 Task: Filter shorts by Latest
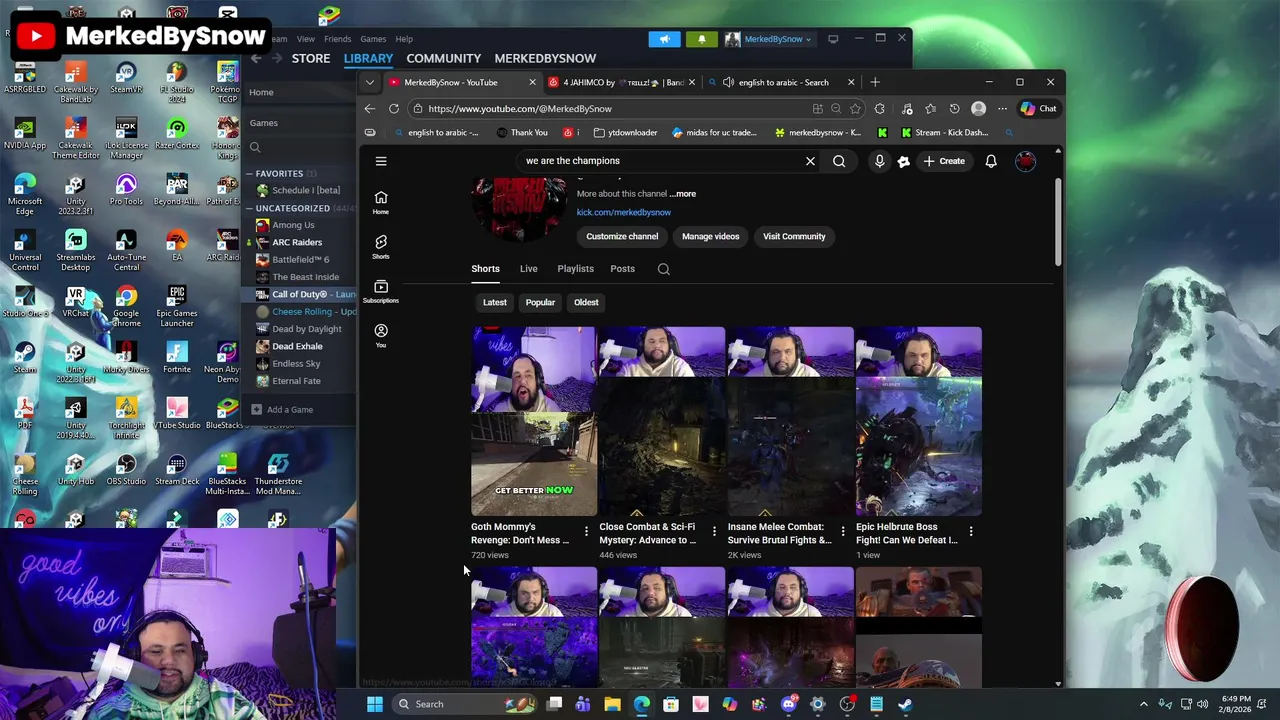(x=495, y=302)
